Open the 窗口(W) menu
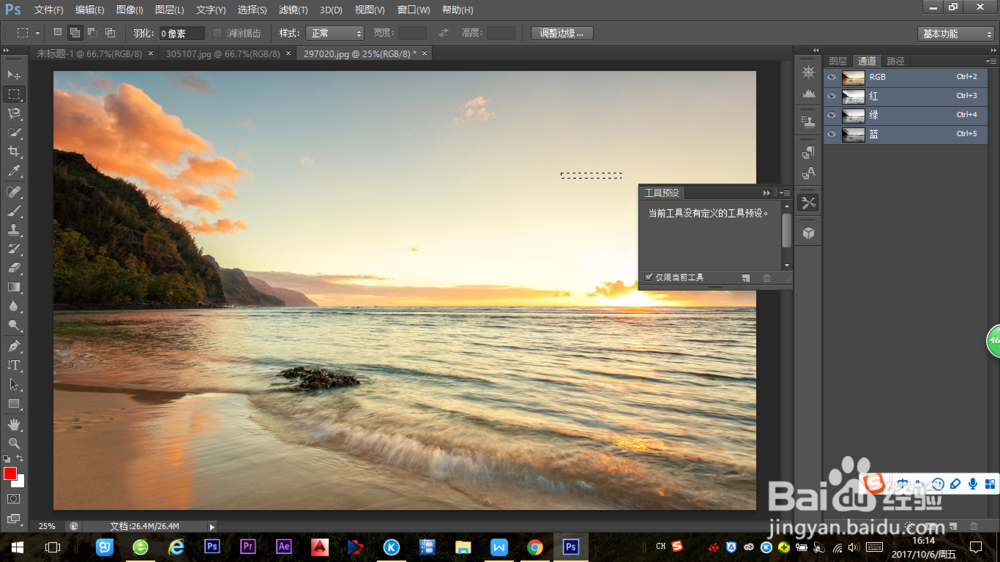 413,10
